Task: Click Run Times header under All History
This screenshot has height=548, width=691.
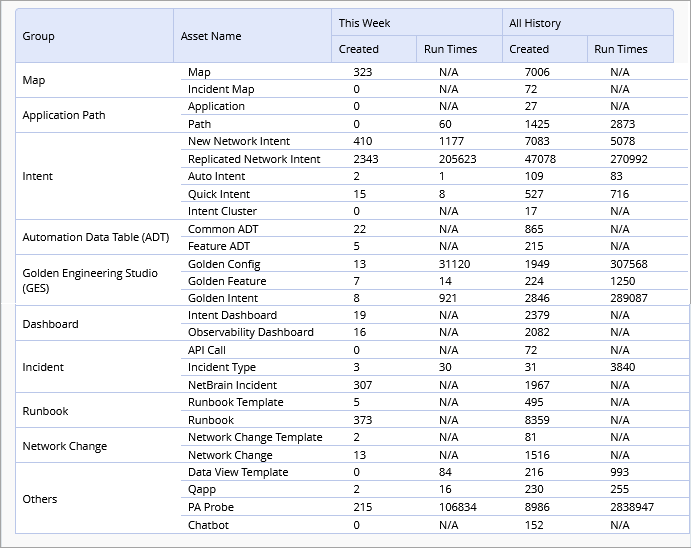Action: click(x=620, y=49)
